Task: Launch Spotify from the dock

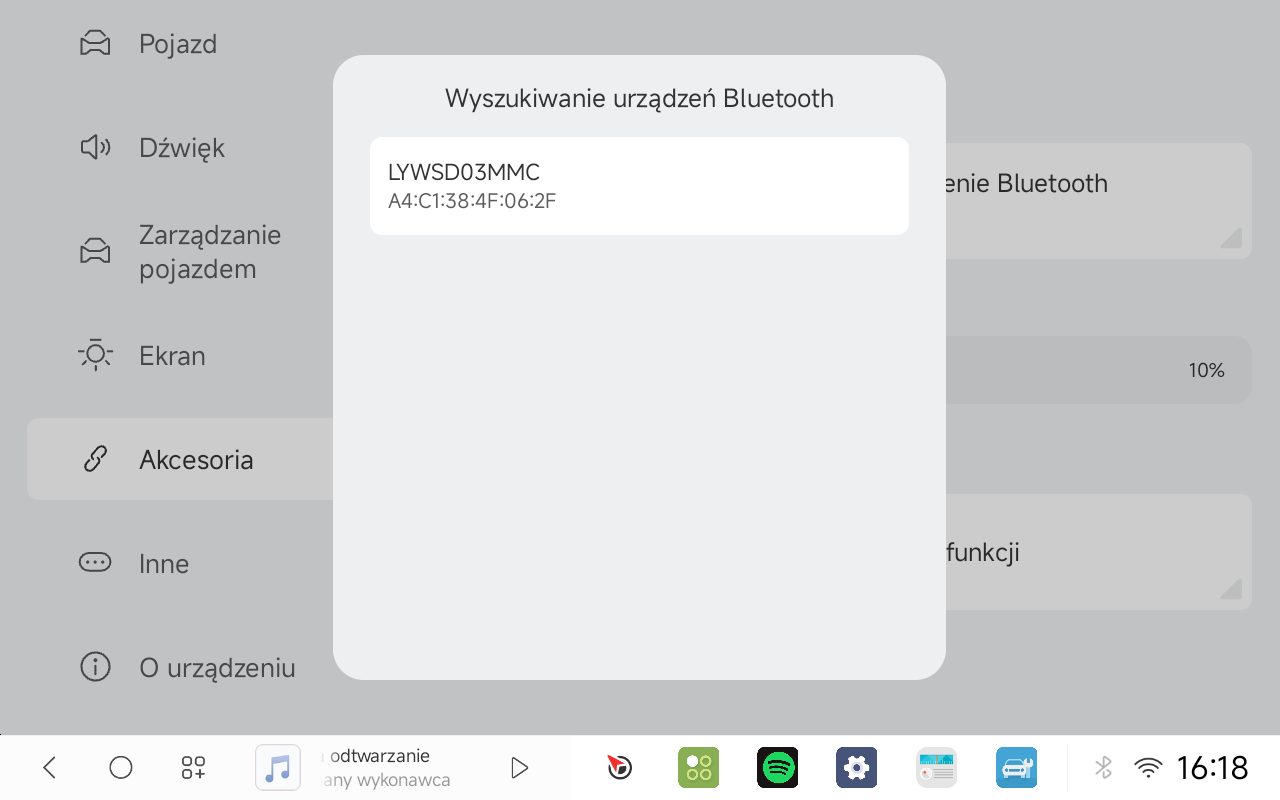Action: click(777, 768)
